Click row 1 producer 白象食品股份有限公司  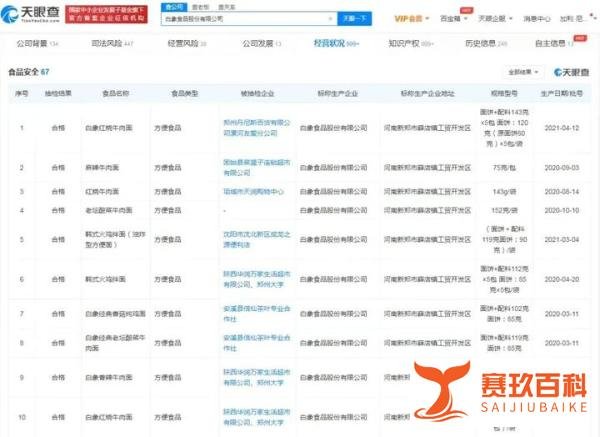tap(333, 128)
